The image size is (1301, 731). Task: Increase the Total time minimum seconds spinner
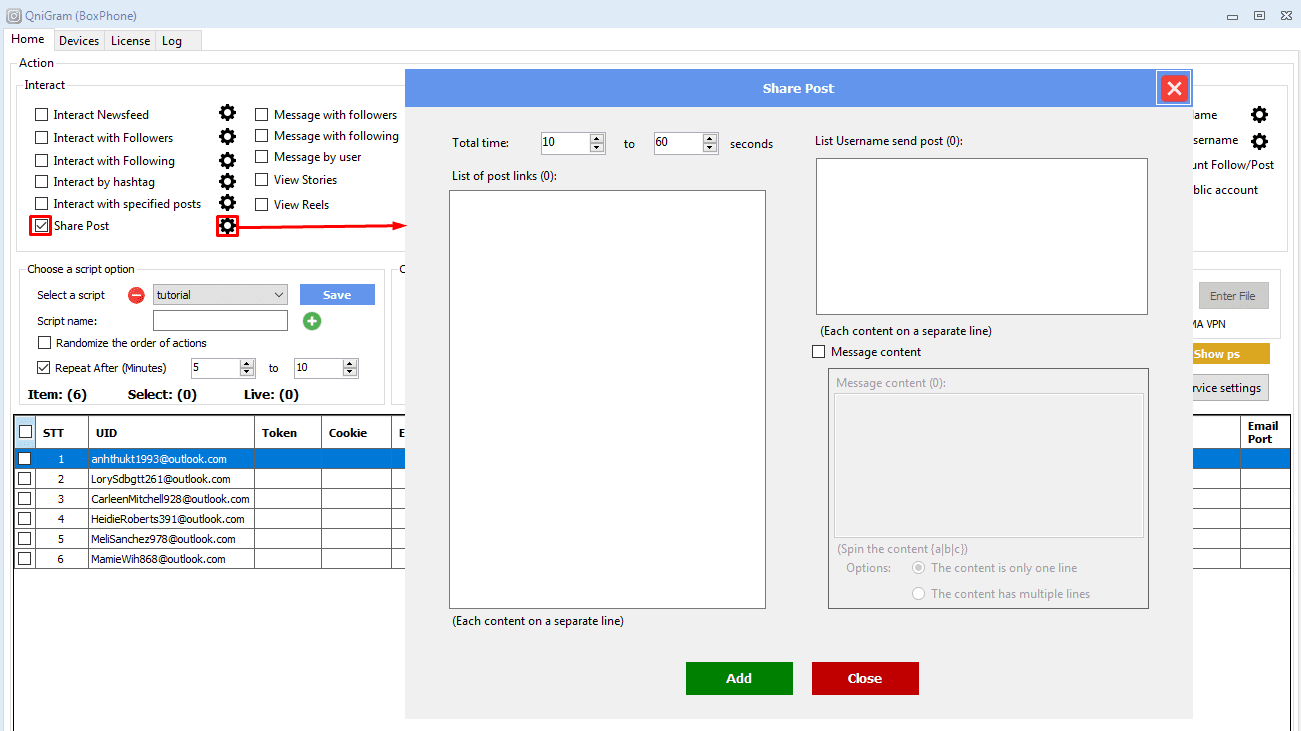[x=597, y=138]
